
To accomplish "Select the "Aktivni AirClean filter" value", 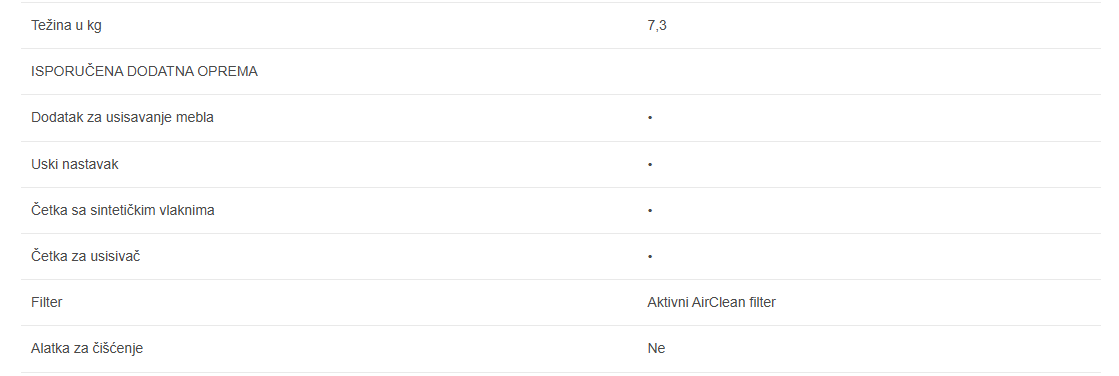I will (x=712, y=303).
